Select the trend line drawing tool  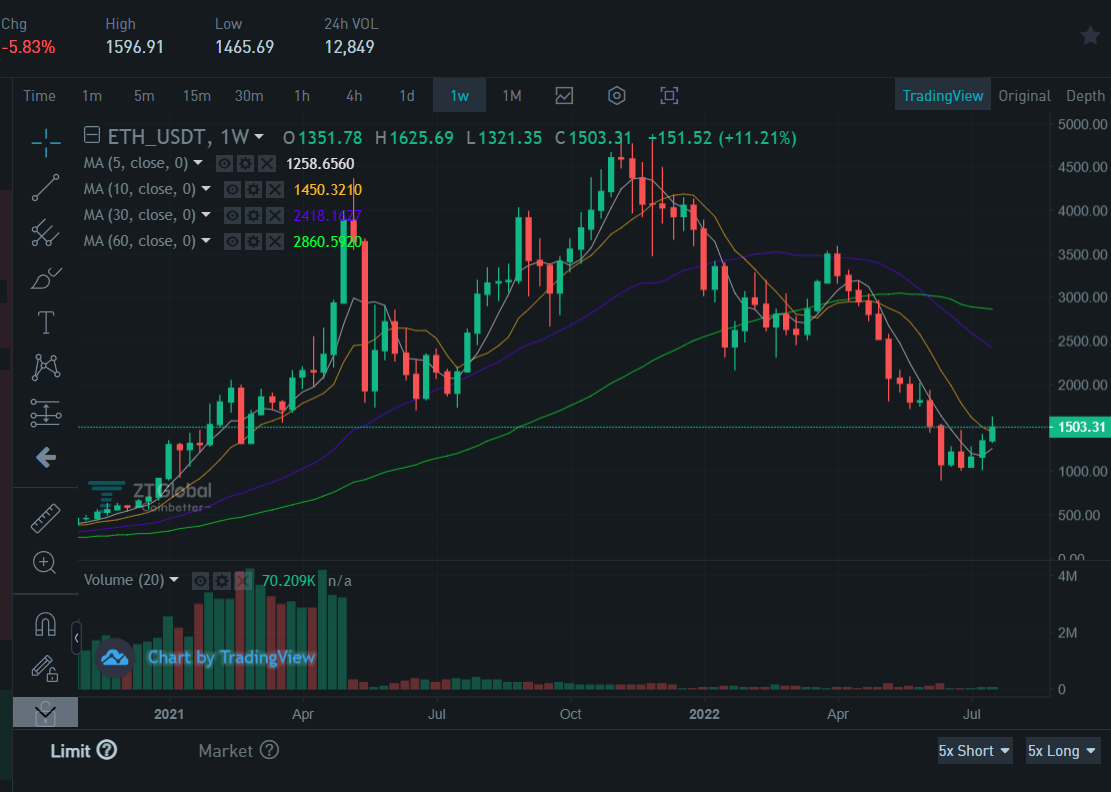[x=45, y=187]
